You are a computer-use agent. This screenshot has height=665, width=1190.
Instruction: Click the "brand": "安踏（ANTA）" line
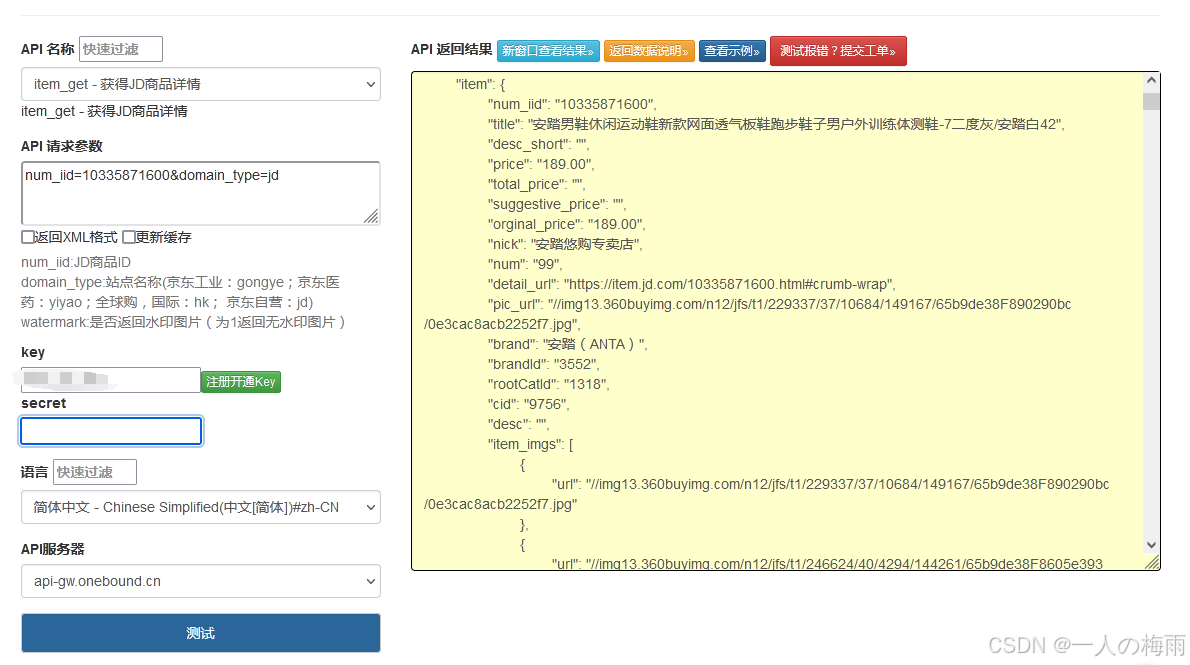click(x=567, y=344)
